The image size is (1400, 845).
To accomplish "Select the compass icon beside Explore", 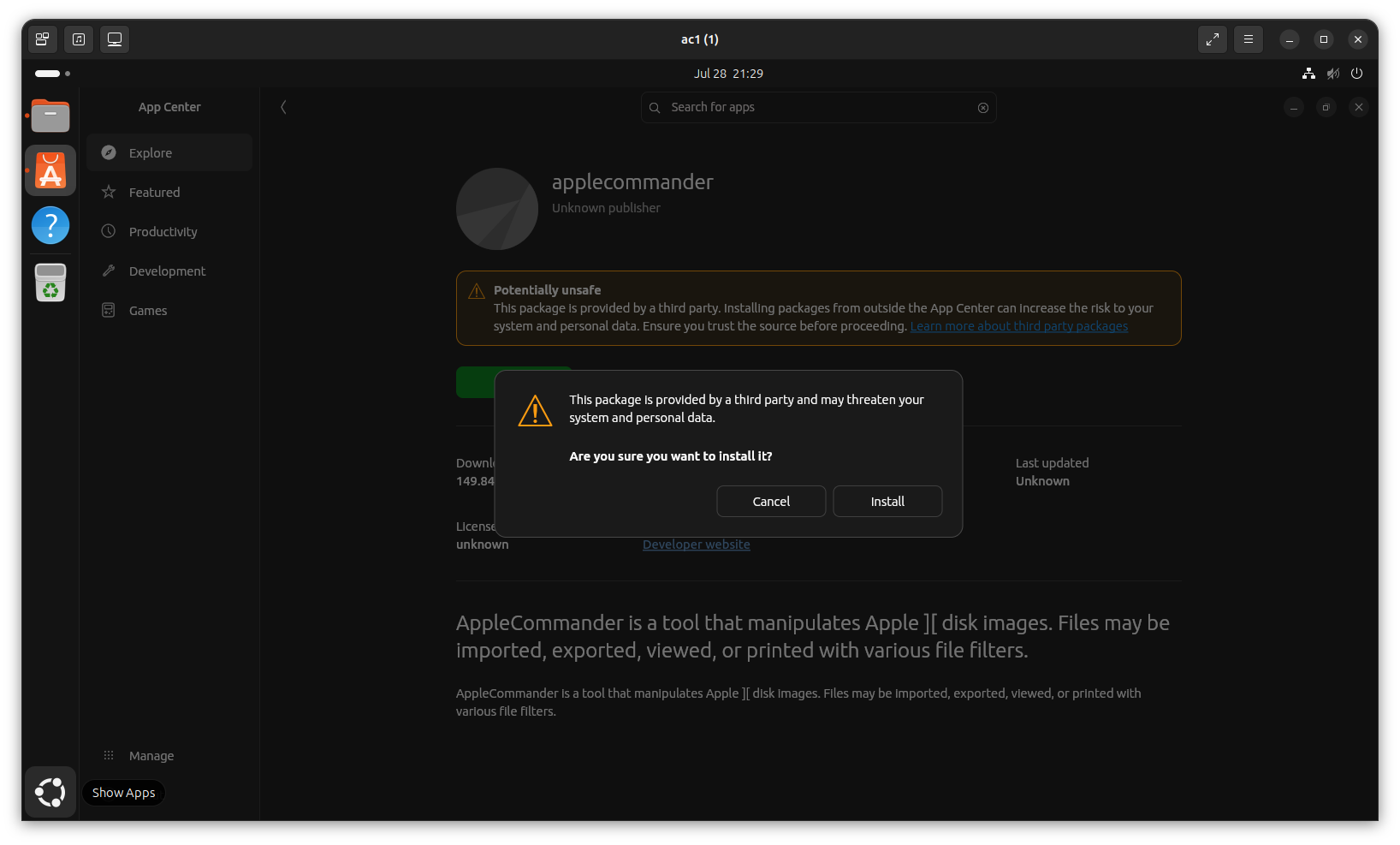I will click(x=109, y=152).
